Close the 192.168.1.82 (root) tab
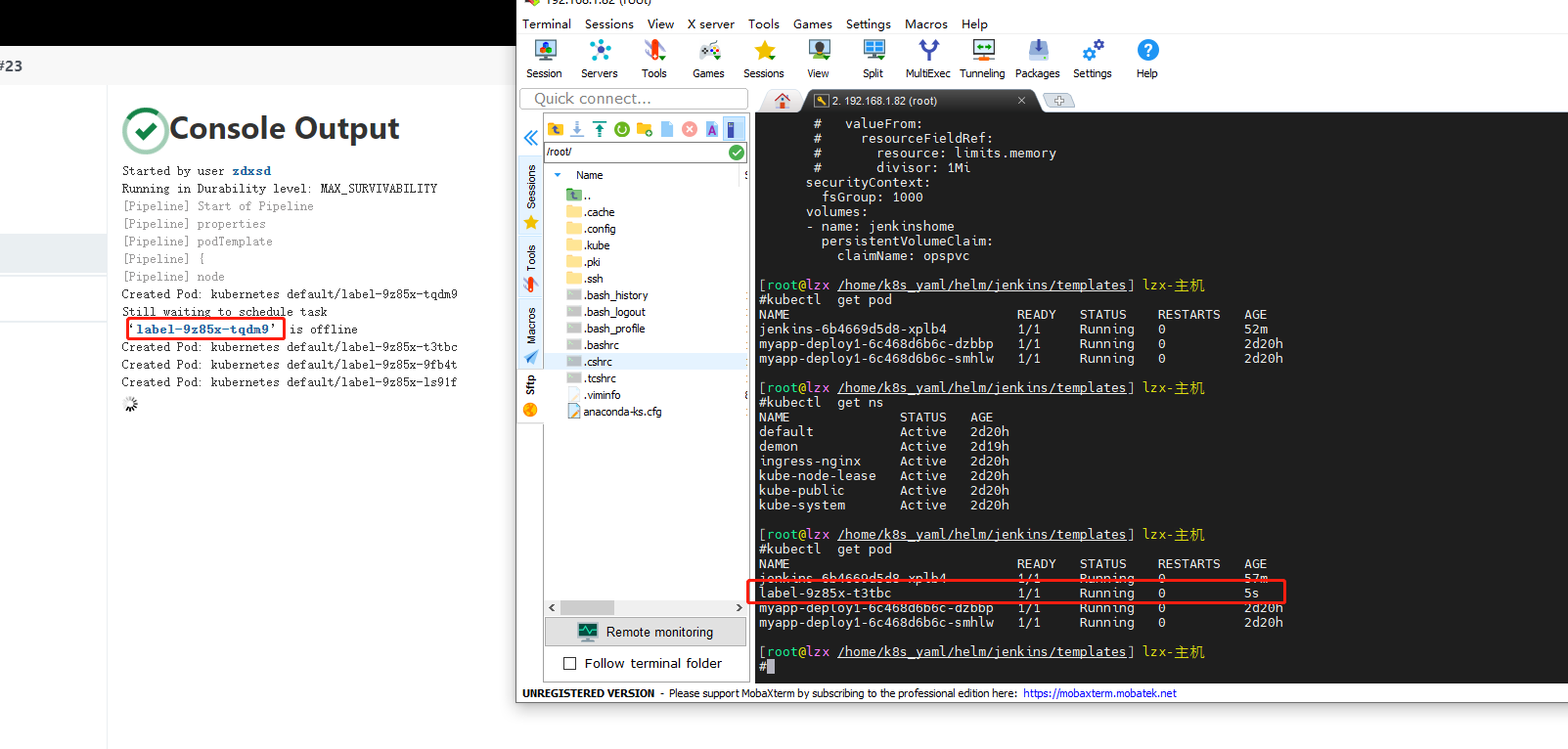The image size is (1568, 749). (x=1021, y=101)
